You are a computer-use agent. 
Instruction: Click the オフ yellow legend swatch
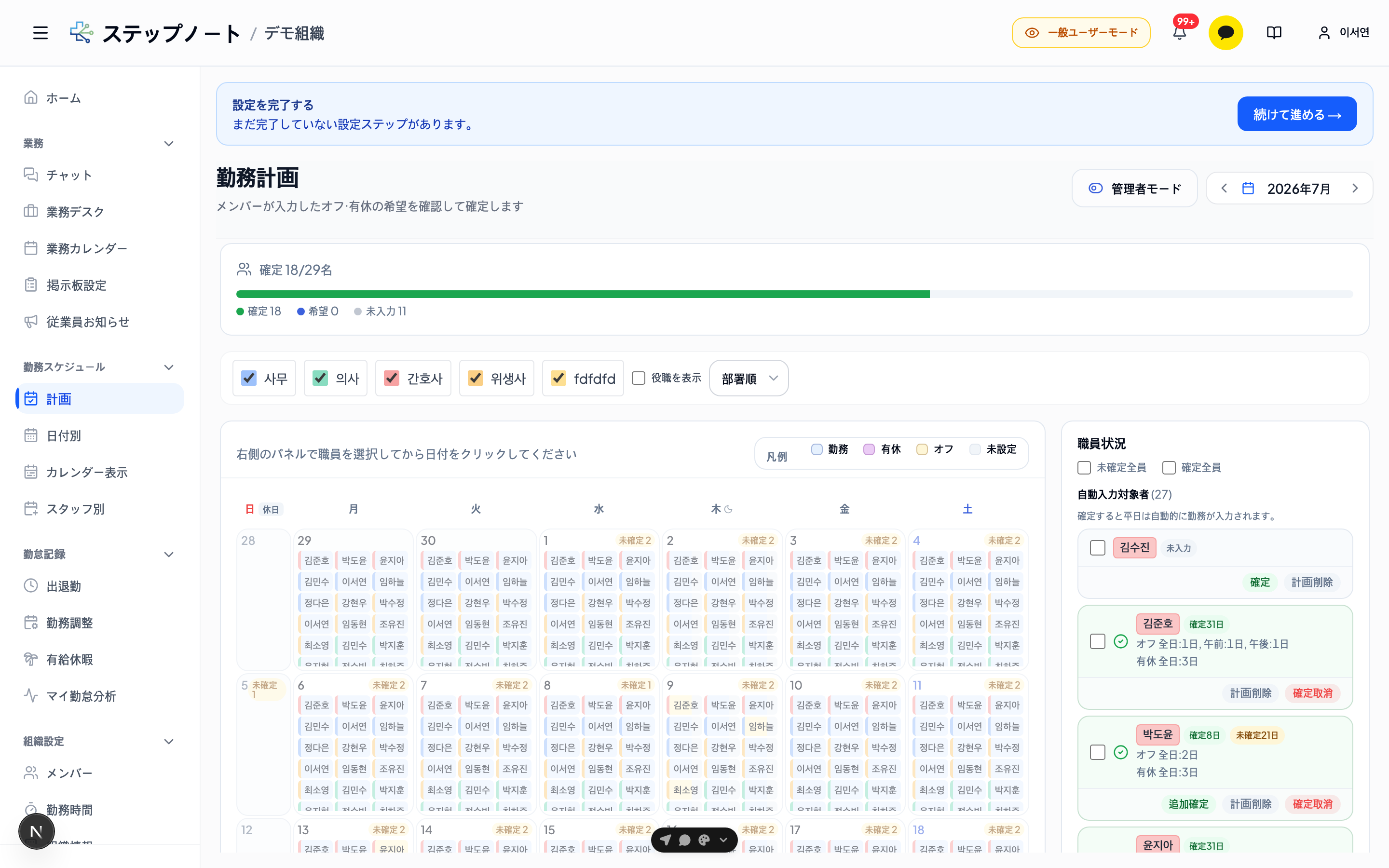922,449
